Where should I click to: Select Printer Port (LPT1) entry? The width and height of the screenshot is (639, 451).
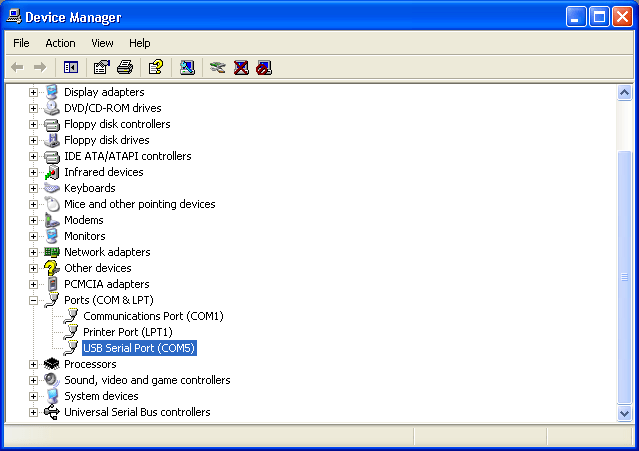tap(128, 332)
